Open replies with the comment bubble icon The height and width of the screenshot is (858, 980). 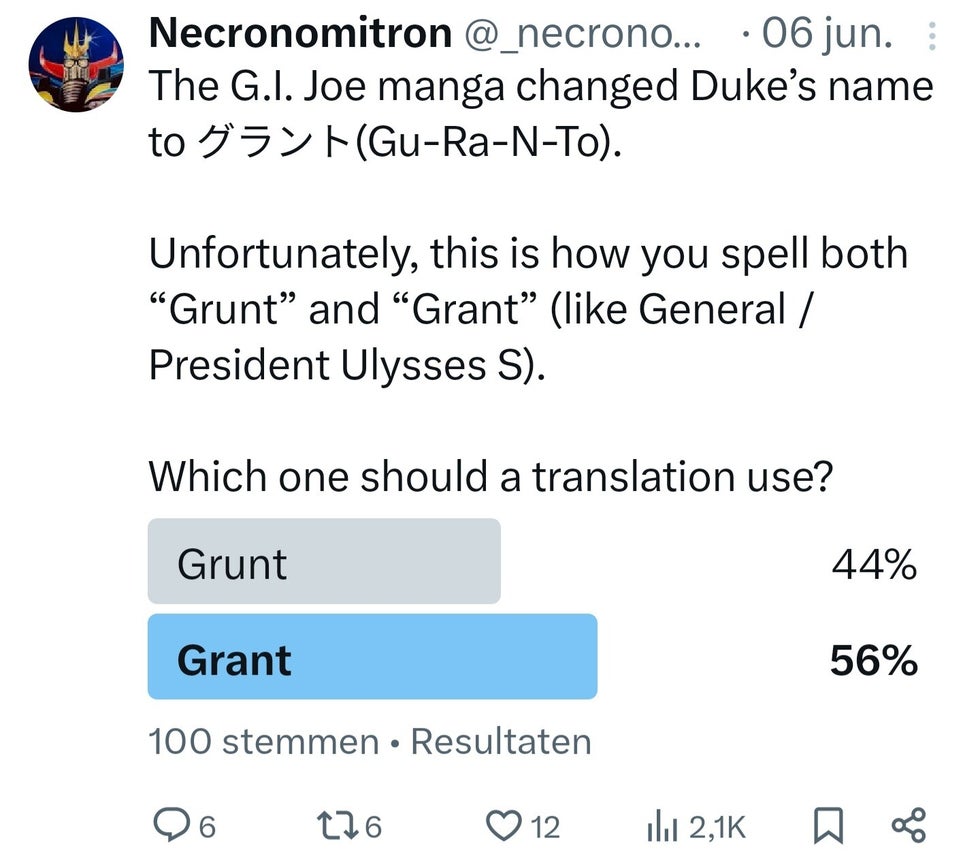click(x=171, y=826)
